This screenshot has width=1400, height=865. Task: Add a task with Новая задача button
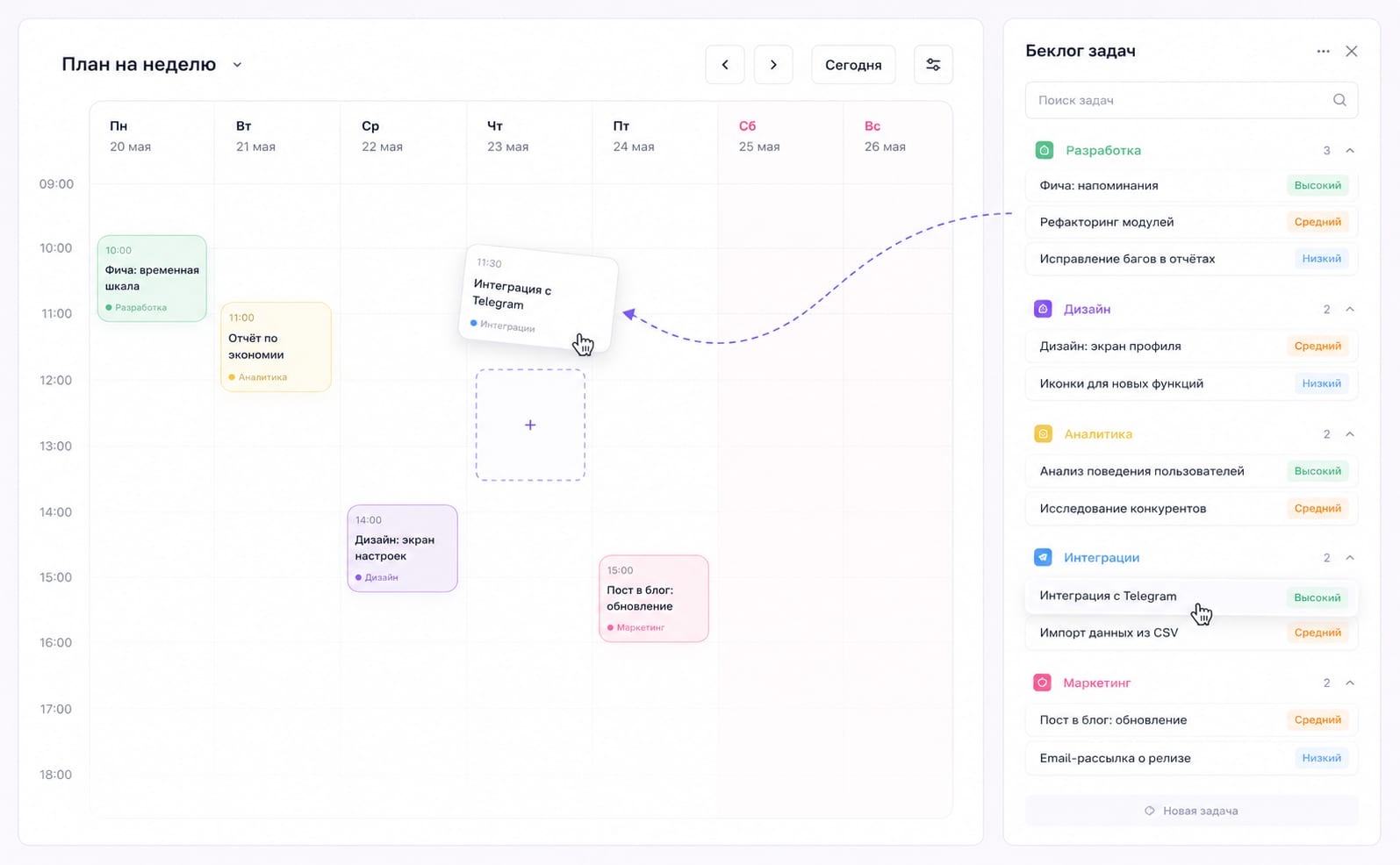[x=1191, y=811]
